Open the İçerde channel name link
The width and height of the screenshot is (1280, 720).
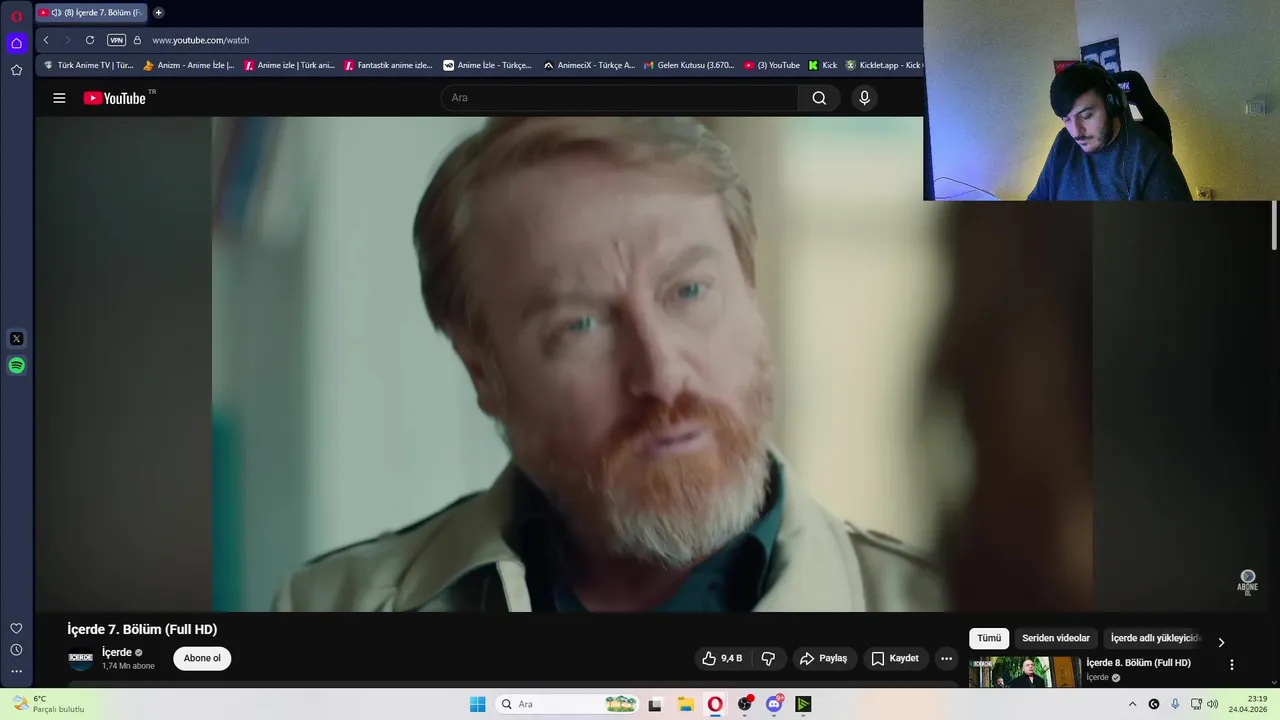coord(117,652)
